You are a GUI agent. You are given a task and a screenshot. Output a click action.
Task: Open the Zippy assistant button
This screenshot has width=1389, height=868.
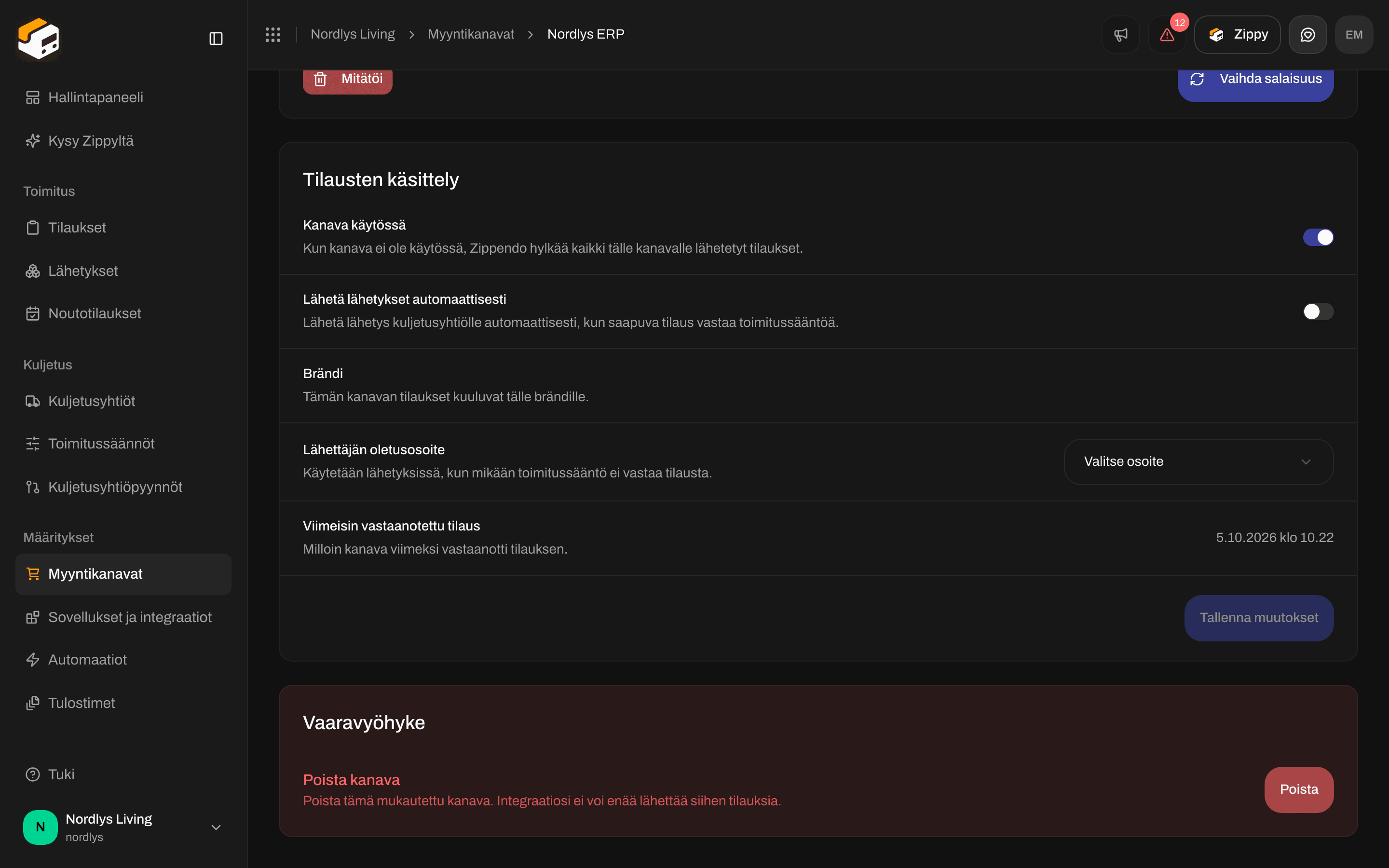coord(1237,34)
